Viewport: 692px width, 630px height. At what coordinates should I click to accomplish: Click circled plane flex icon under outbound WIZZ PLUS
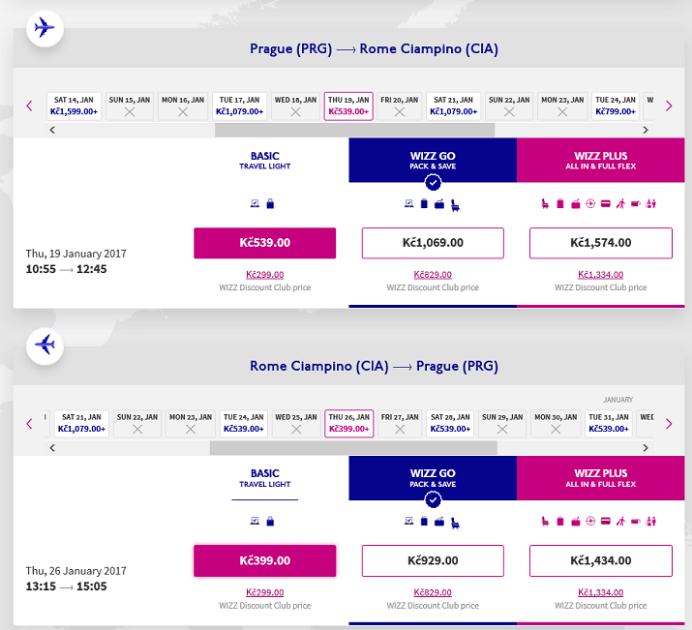click(x=590, y=203)
